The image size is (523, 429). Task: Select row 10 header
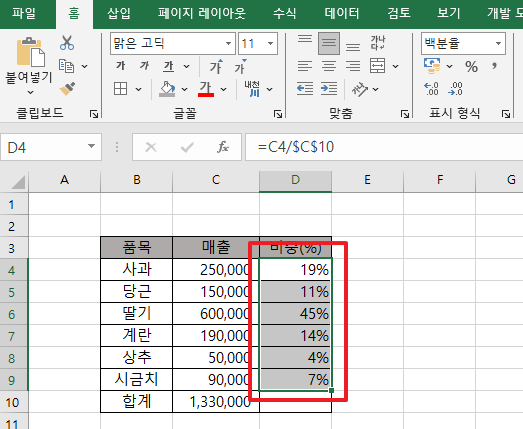13,402
